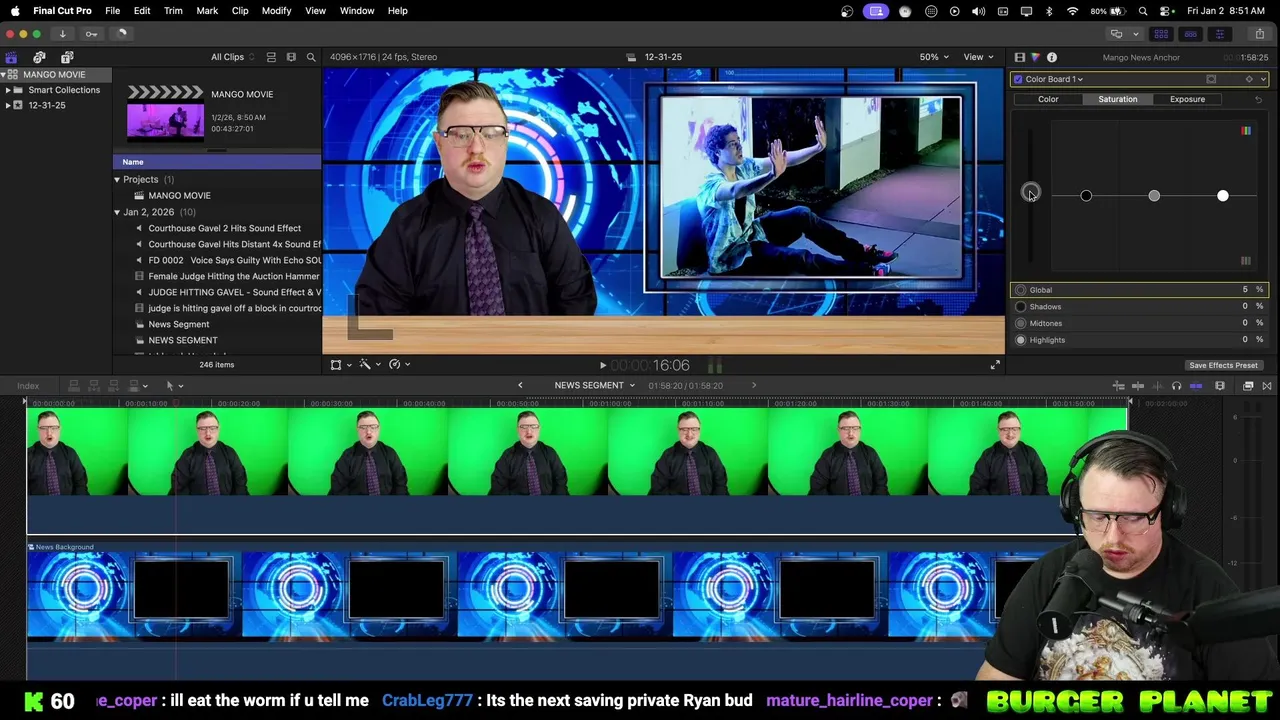
Task: Toggle timeline snapping
Action: point(1196,386)
